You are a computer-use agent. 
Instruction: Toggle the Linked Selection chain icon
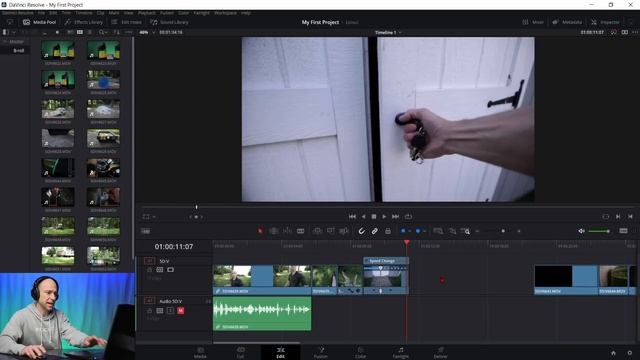[x=374, y=231]
